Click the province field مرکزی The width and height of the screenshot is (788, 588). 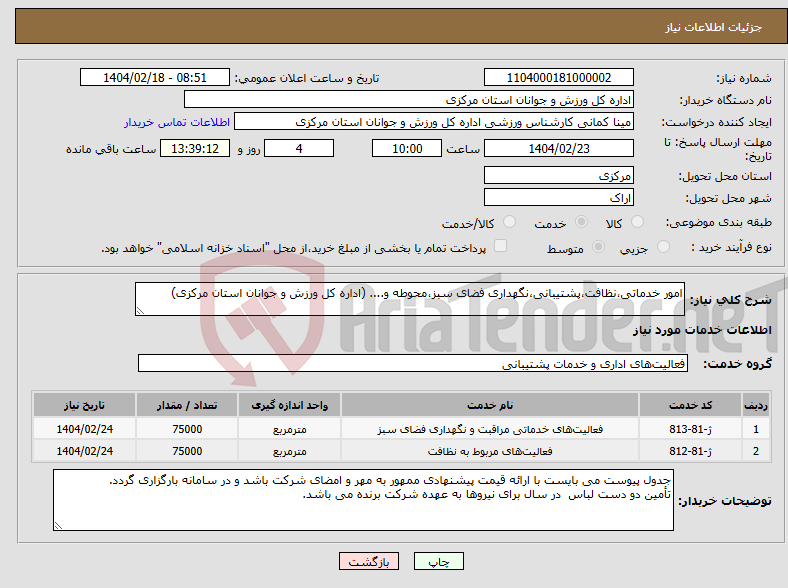click(x=558, y=175)
